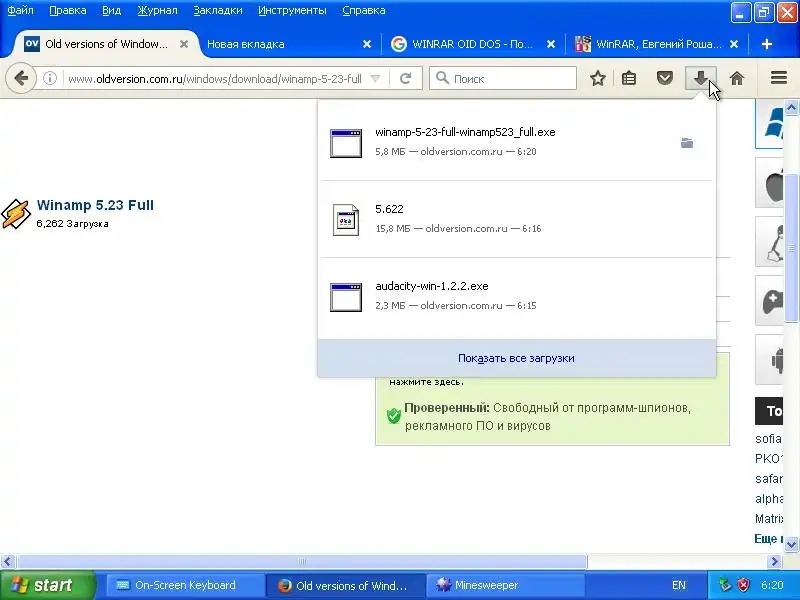Viewport: 800px width, 600px height.
Task: Click the horizontal scrollbar right arrow
Action: click(x=775, y=562)
